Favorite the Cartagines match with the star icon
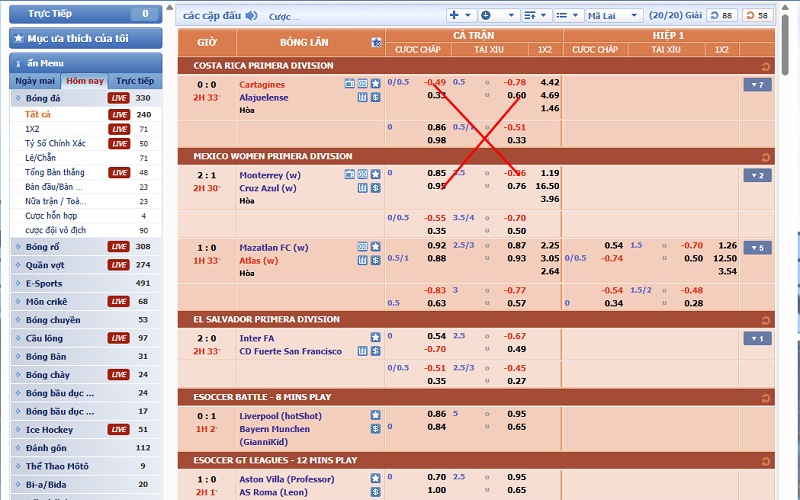Viewport: 800px width, 500px height. click(x=376, y=83)
